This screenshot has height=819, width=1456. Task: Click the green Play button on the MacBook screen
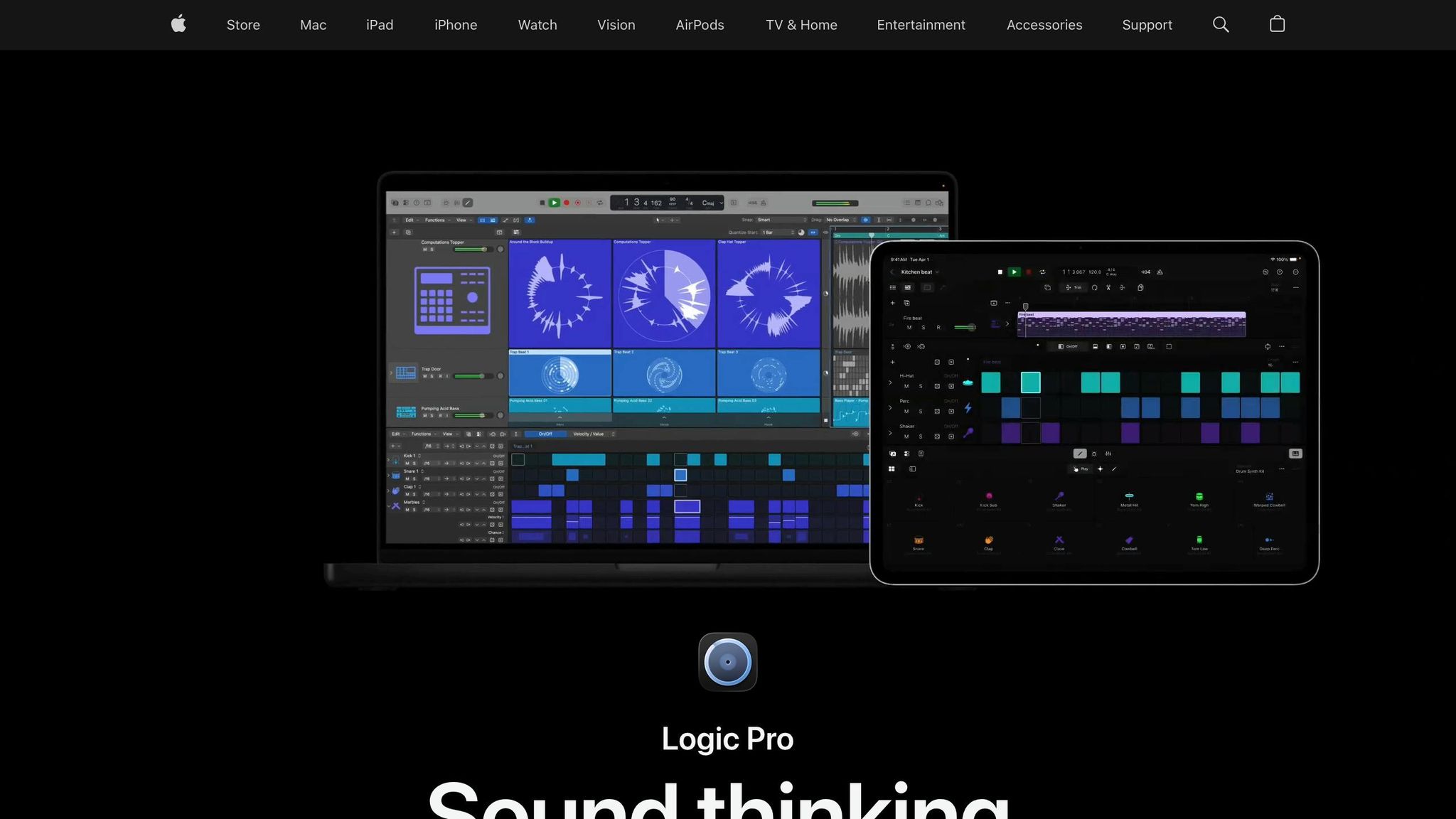click(x=554, y=203)
